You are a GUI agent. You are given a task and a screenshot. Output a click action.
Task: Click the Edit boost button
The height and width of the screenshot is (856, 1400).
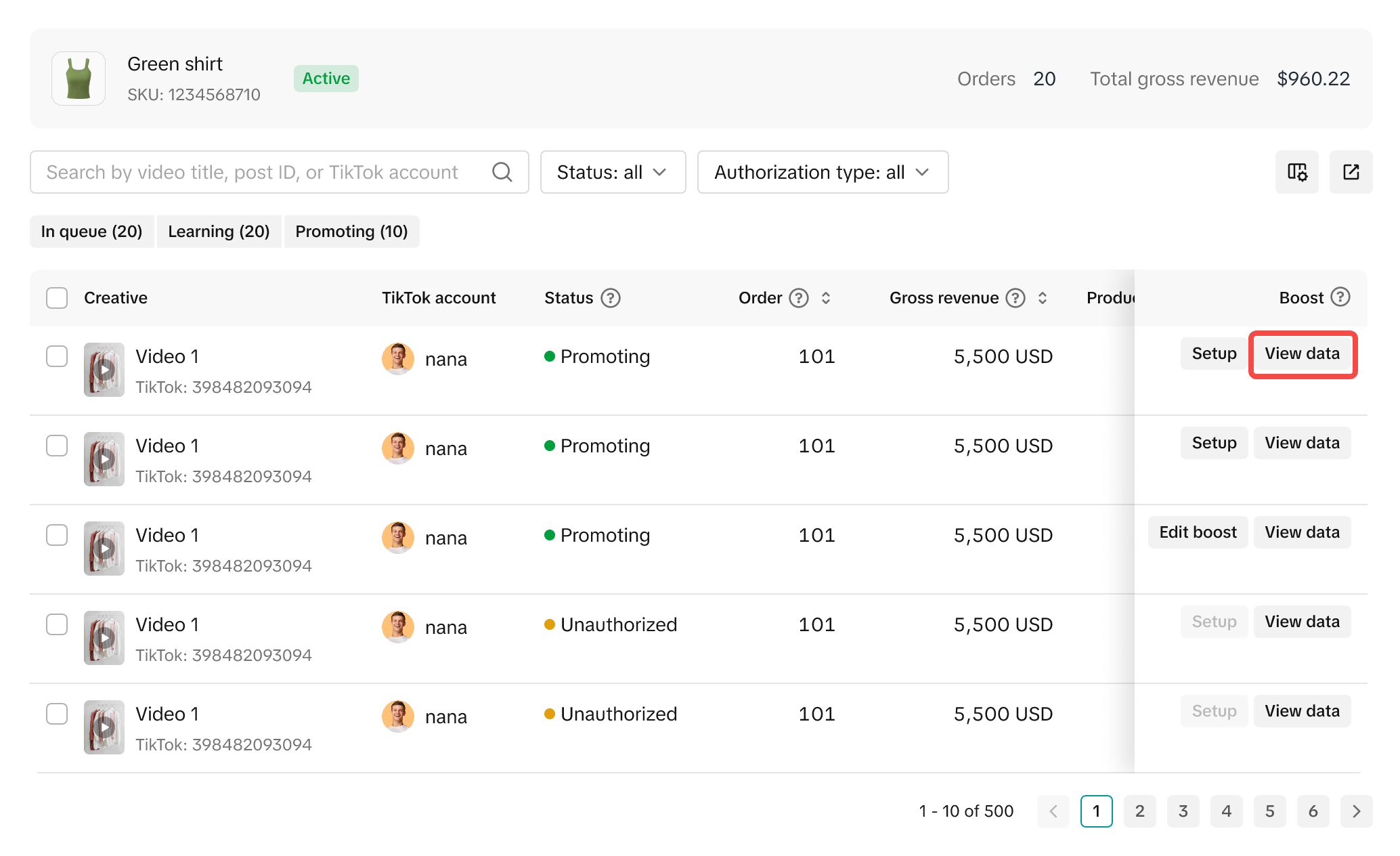tap(1198, 532)
